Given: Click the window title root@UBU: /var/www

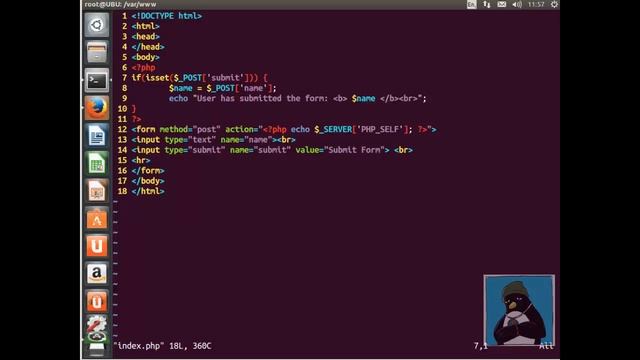Looking at the screenshot, I should pyautogui.click(x=120, y=4).
